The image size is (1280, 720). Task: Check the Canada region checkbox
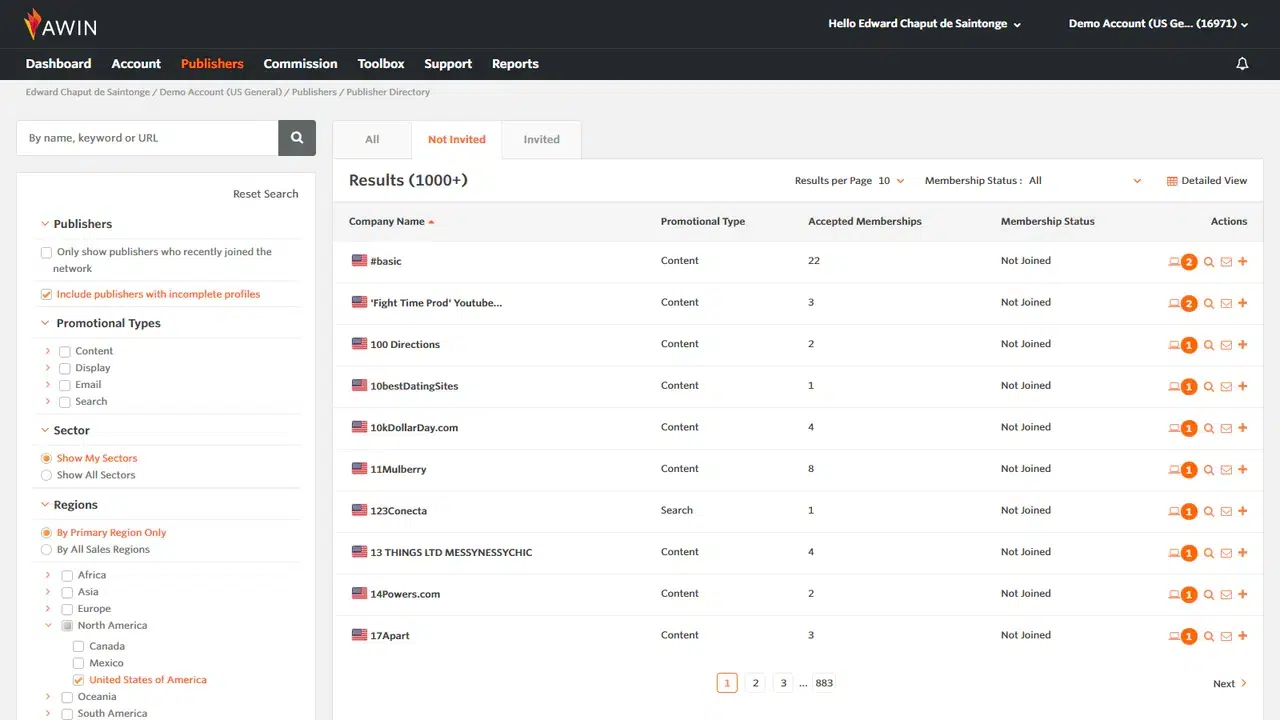[79, 647]
